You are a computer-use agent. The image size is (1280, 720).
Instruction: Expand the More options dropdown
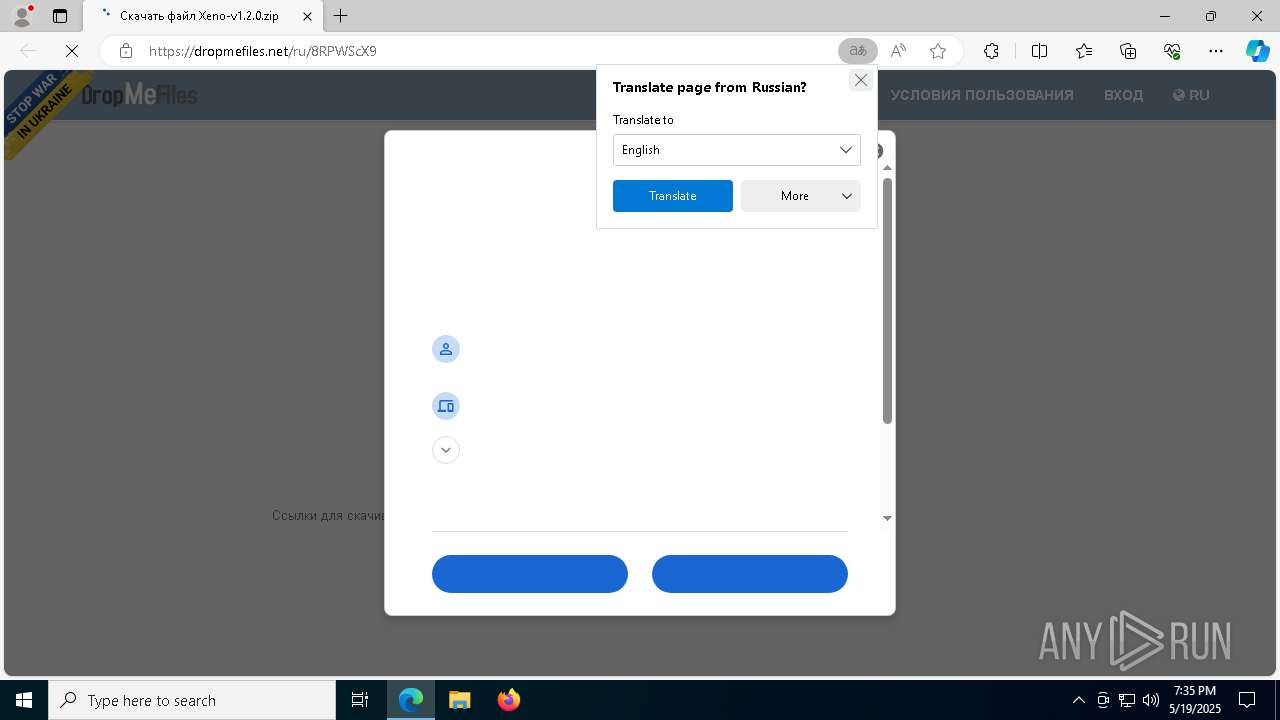click(x=800, y=196)
